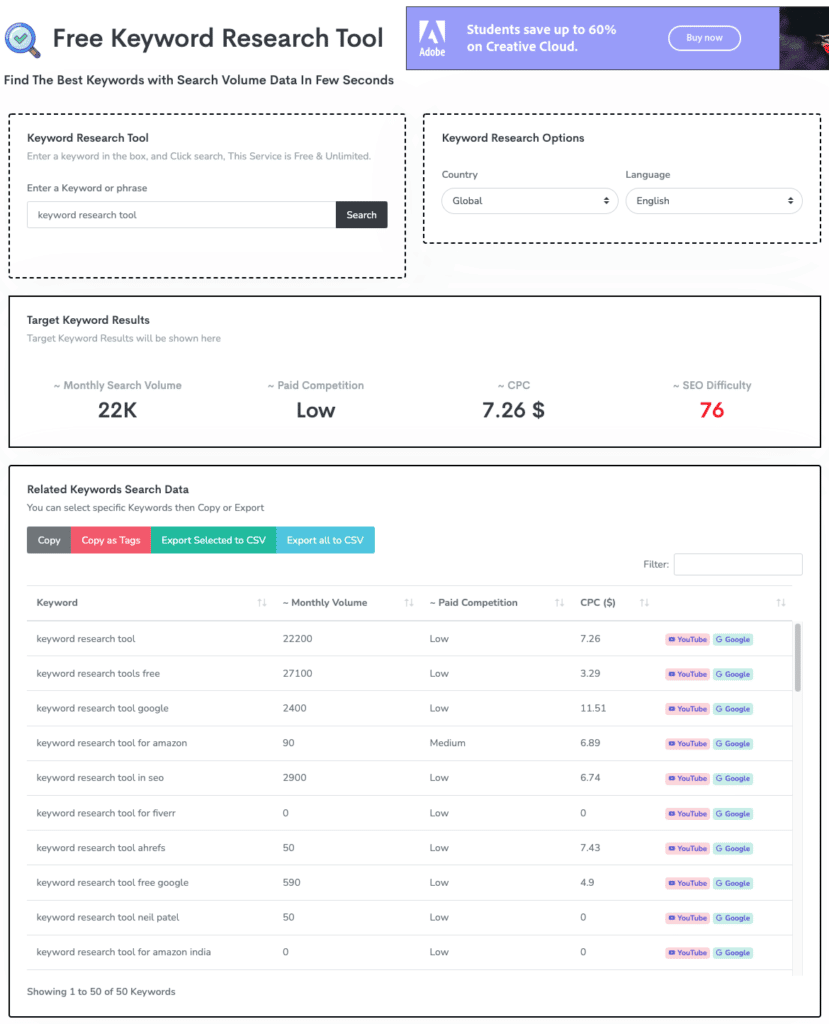Click the Search button
Viewport: 829px width, 1024px height.
[361, 215]
